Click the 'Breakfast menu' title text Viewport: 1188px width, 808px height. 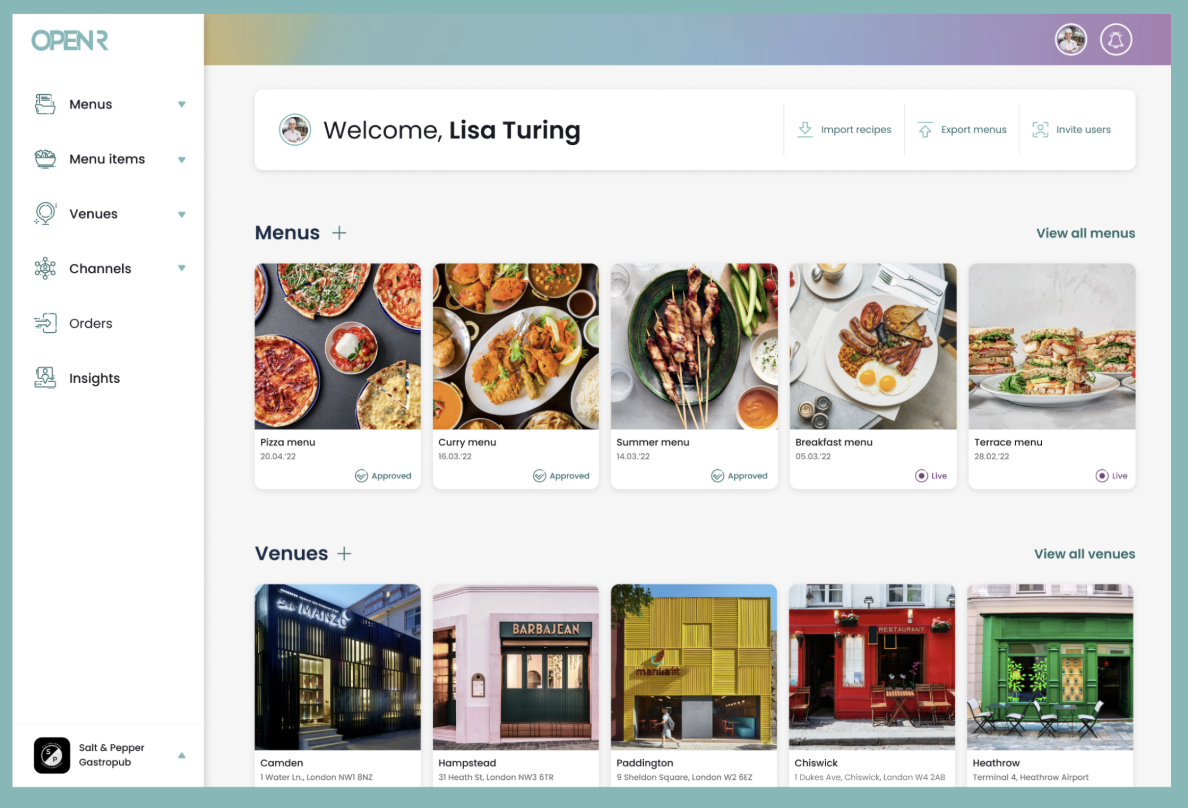(833, 442)
